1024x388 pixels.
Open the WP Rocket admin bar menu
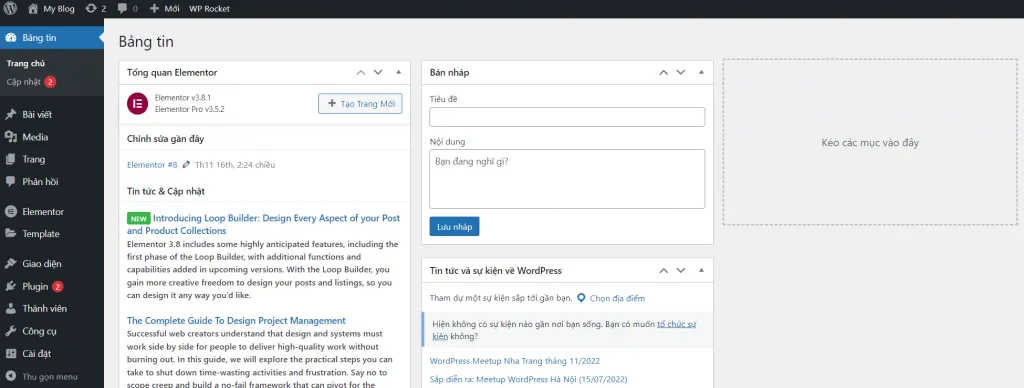209,9
